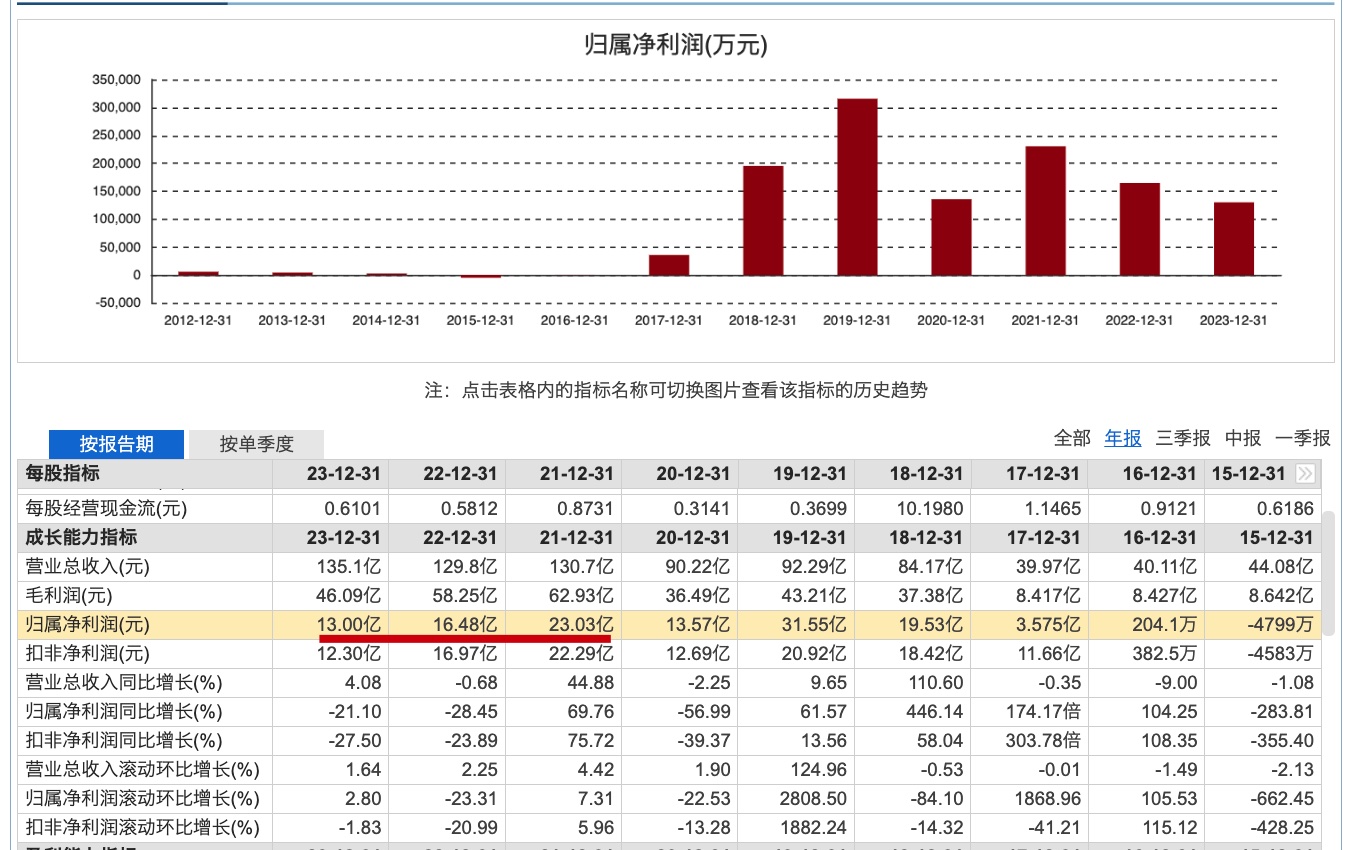
Task: Click the 每股指标 section header
Action: click(63, 473)
